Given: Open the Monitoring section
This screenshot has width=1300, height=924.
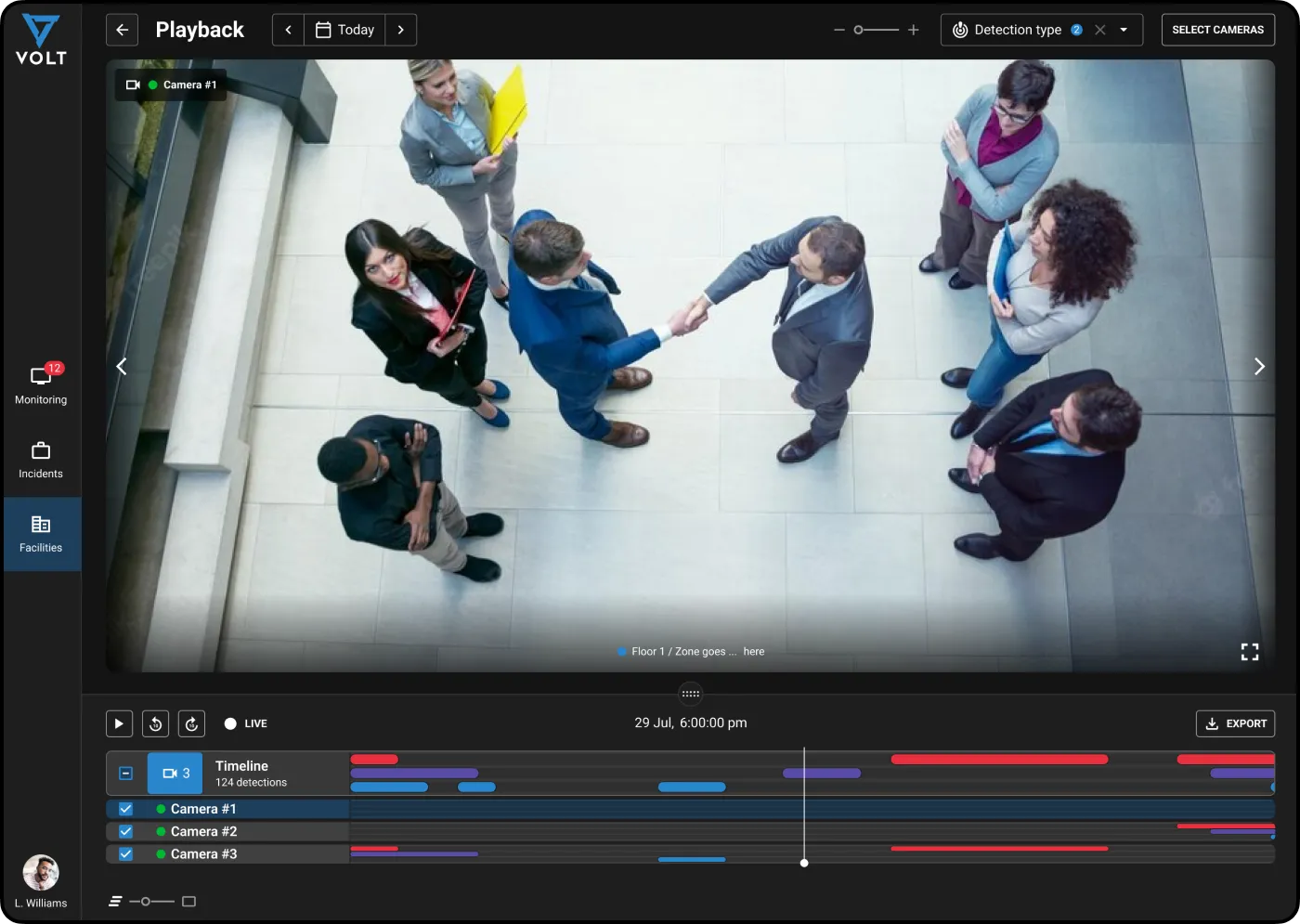Looking at the screenshot, I should tap(41, 384).
